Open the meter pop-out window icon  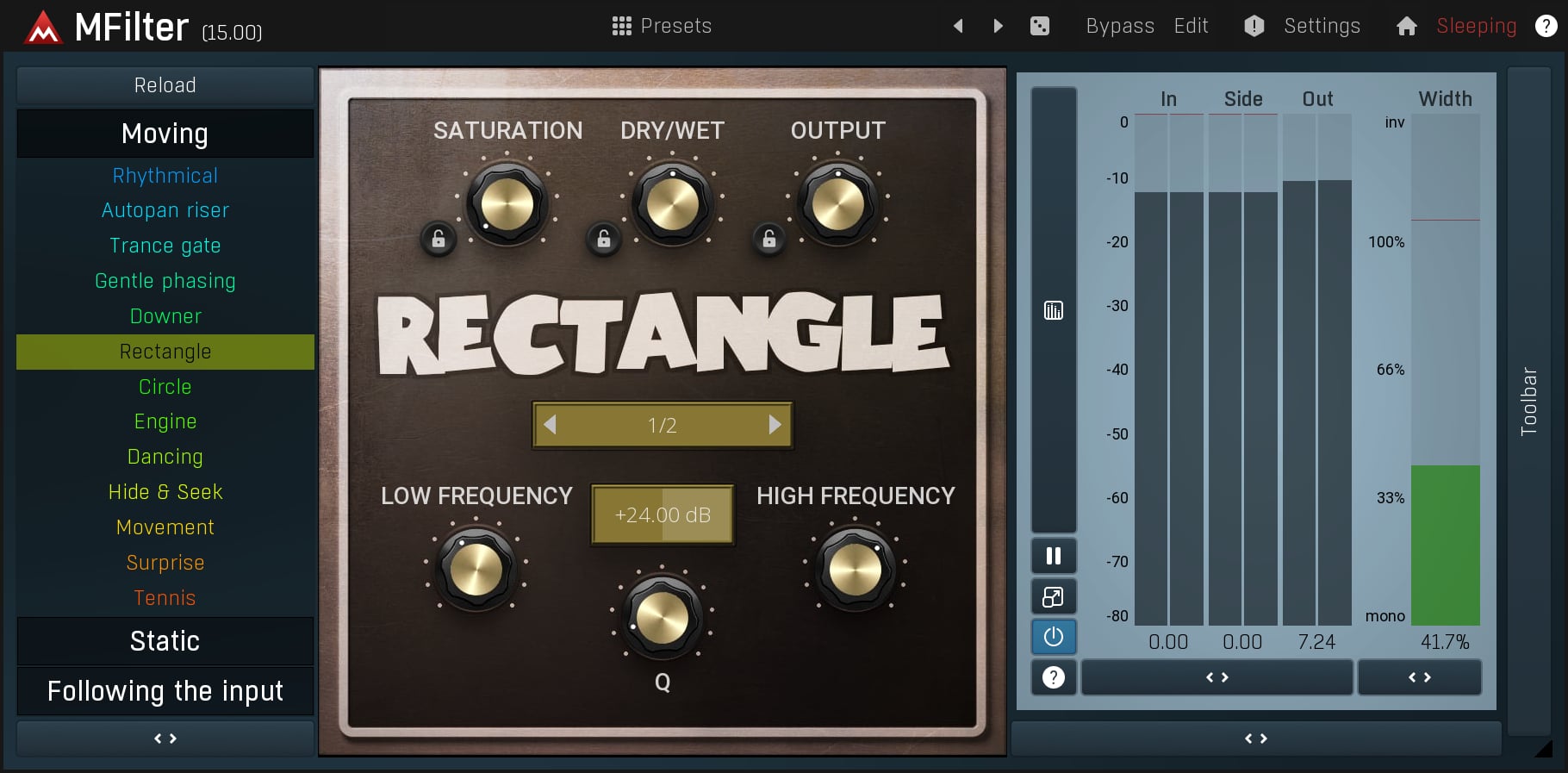pyautogui.click(x=1053, y=596)
